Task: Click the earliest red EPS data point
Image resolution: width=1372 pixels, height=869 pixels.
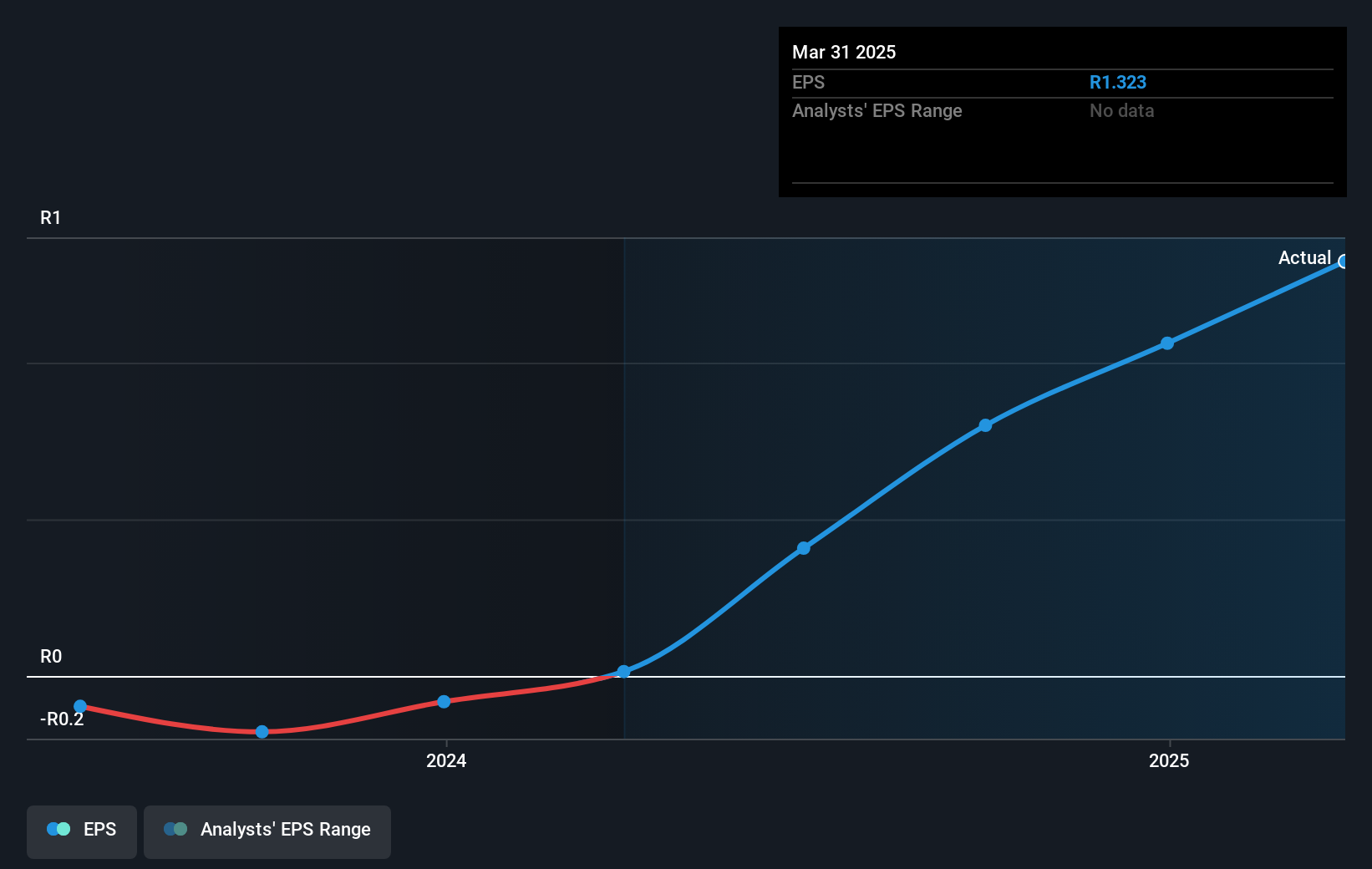Action: 79,706
